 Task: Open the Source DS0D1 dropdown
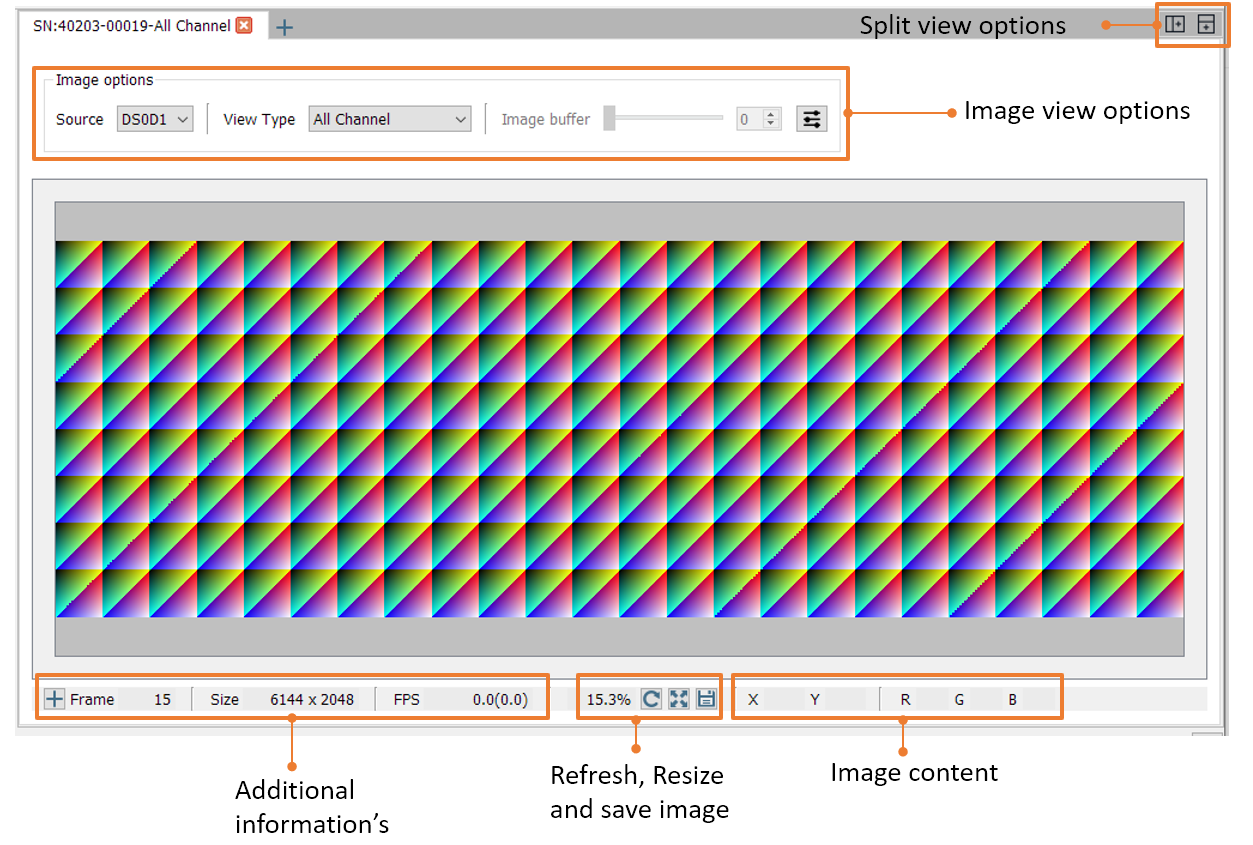pyautogui.click(x=155, y=119)
